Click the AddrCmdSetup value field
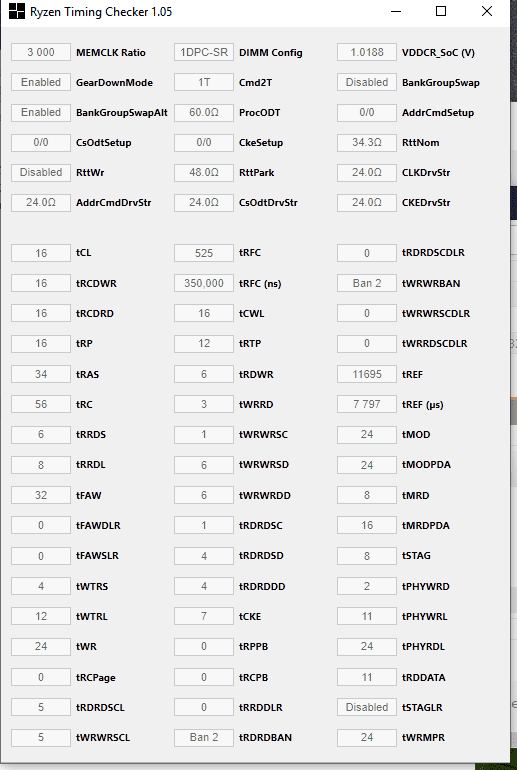Screen dimensions: 517x770 point(367,112)
